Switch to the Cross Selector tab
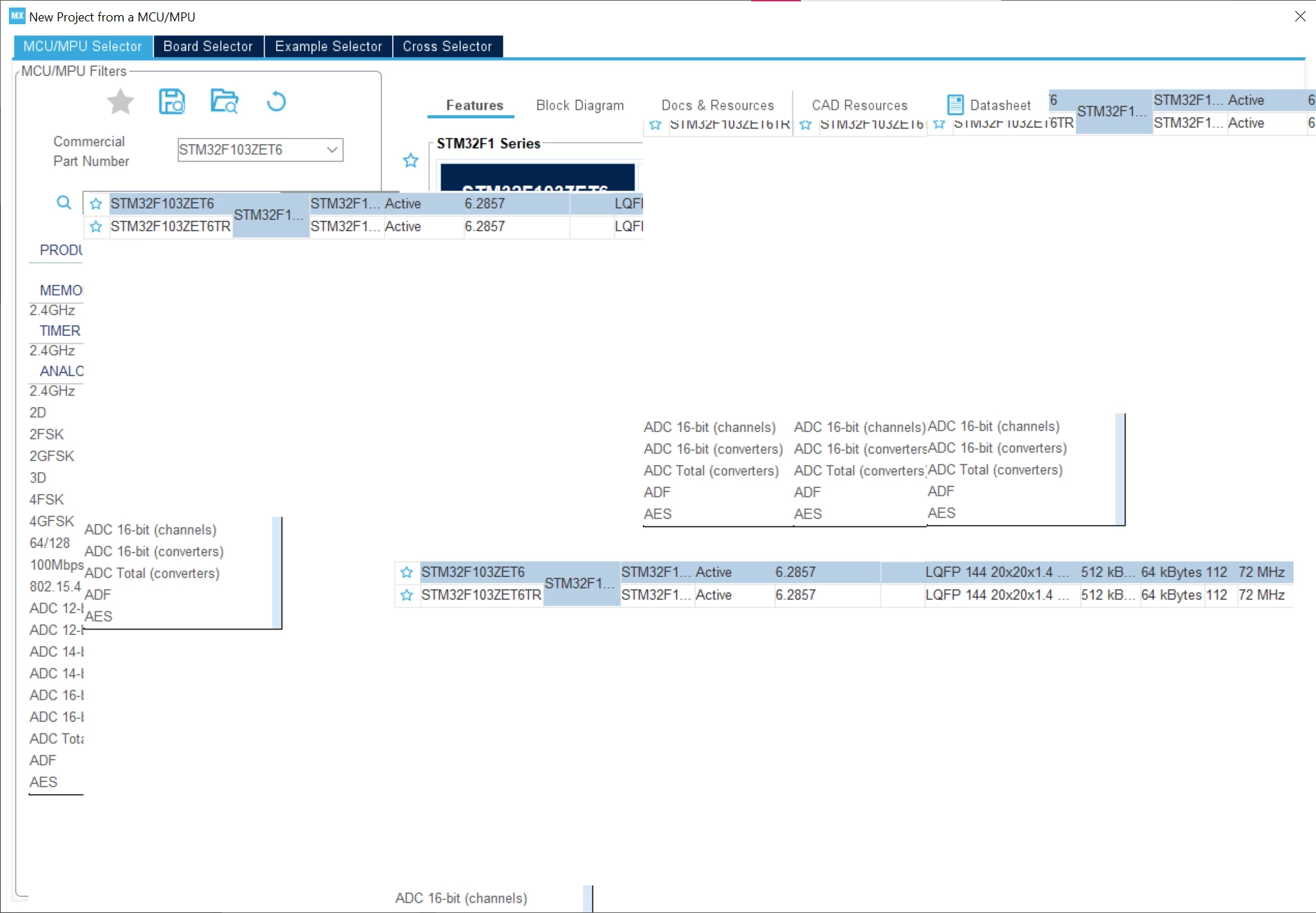The image size is (1316, 913). click(447, 46)
